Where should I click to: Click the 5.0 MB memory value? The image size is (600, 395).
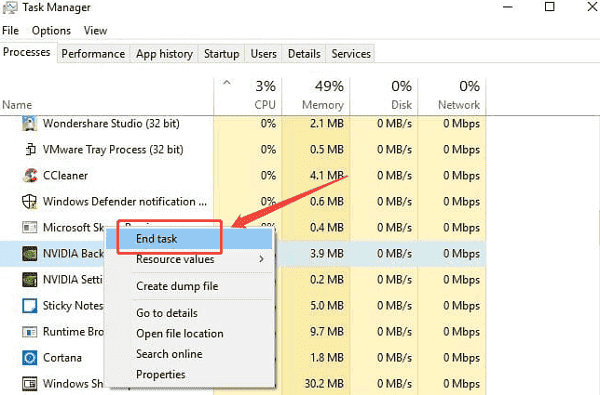(x=327, y=305)
